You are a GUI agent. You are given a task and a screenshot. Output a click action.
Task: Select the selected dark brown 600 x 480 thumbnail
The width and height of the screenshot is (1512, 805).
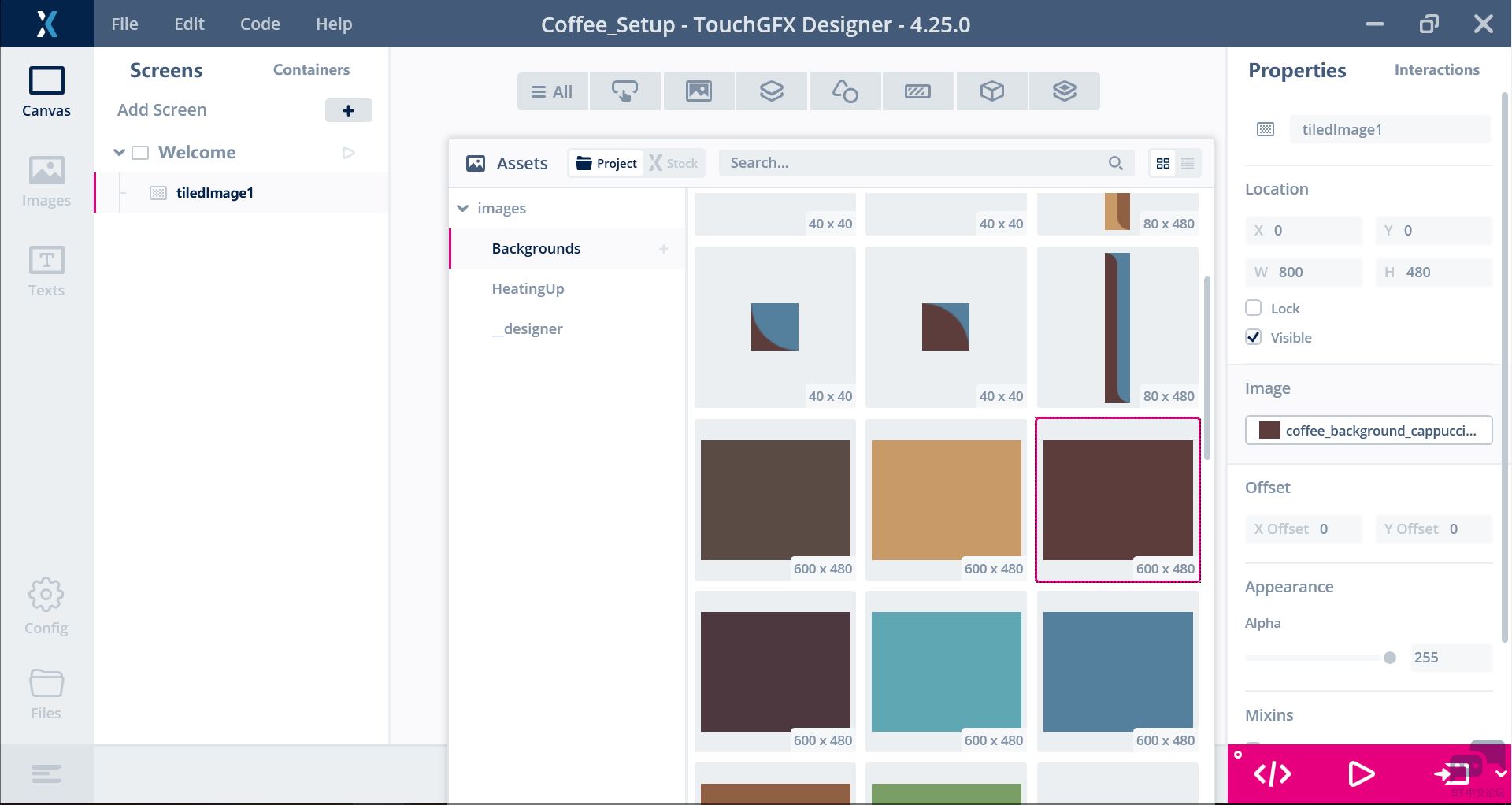tap(1117, 500)
